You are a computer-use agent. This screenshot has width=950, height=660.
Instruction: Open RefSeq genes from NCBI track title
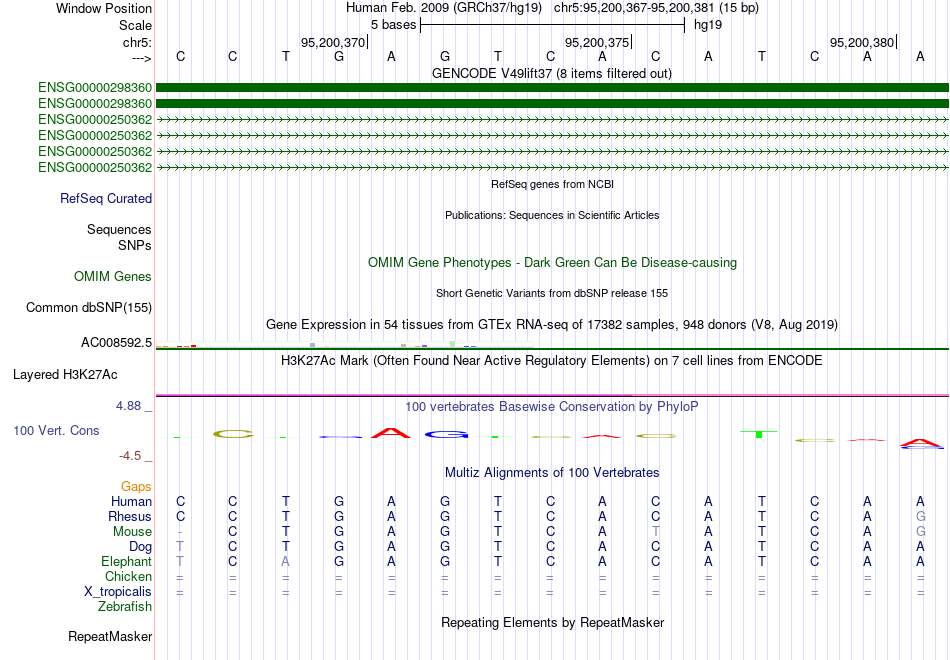552,184
